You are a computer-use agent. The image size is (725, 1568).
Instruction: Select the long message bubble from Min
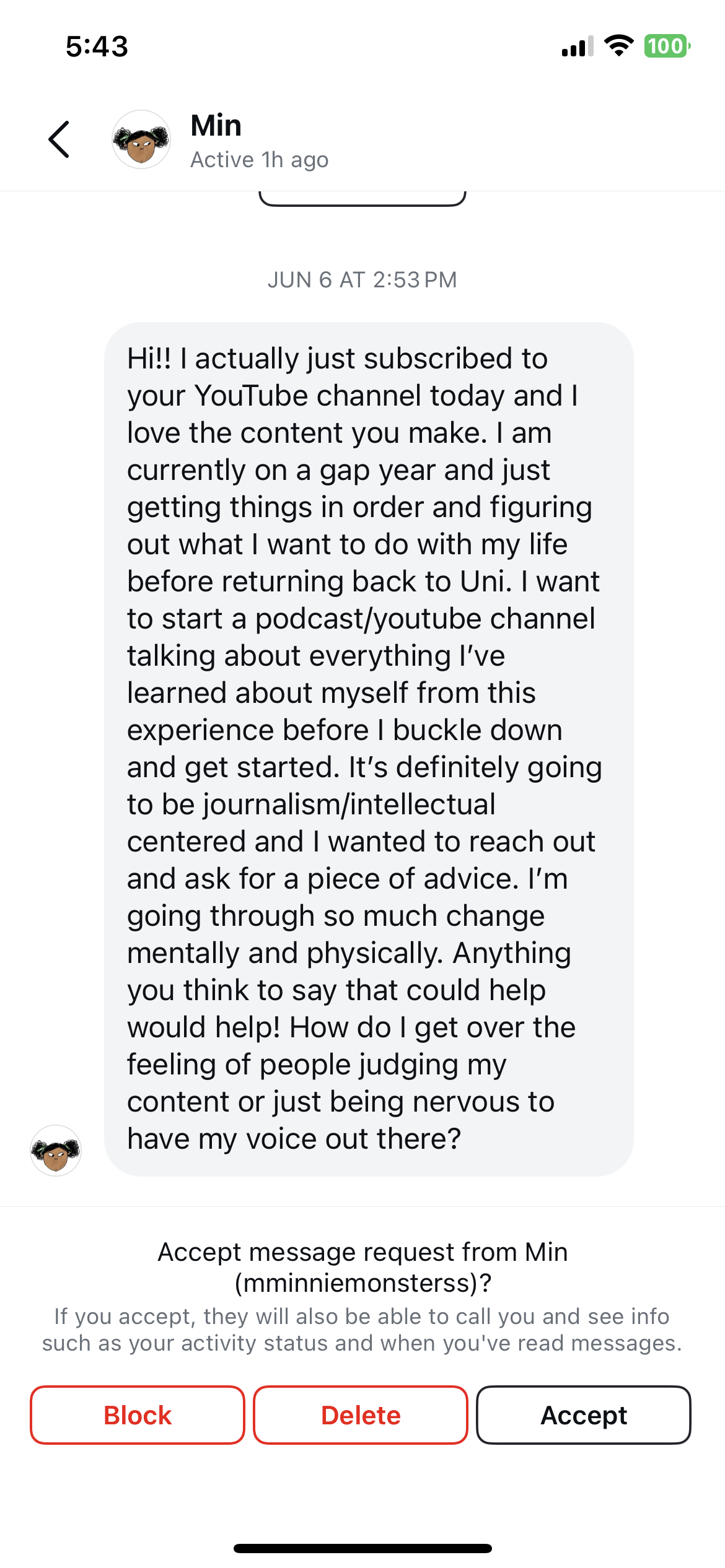tap(369, 748)
